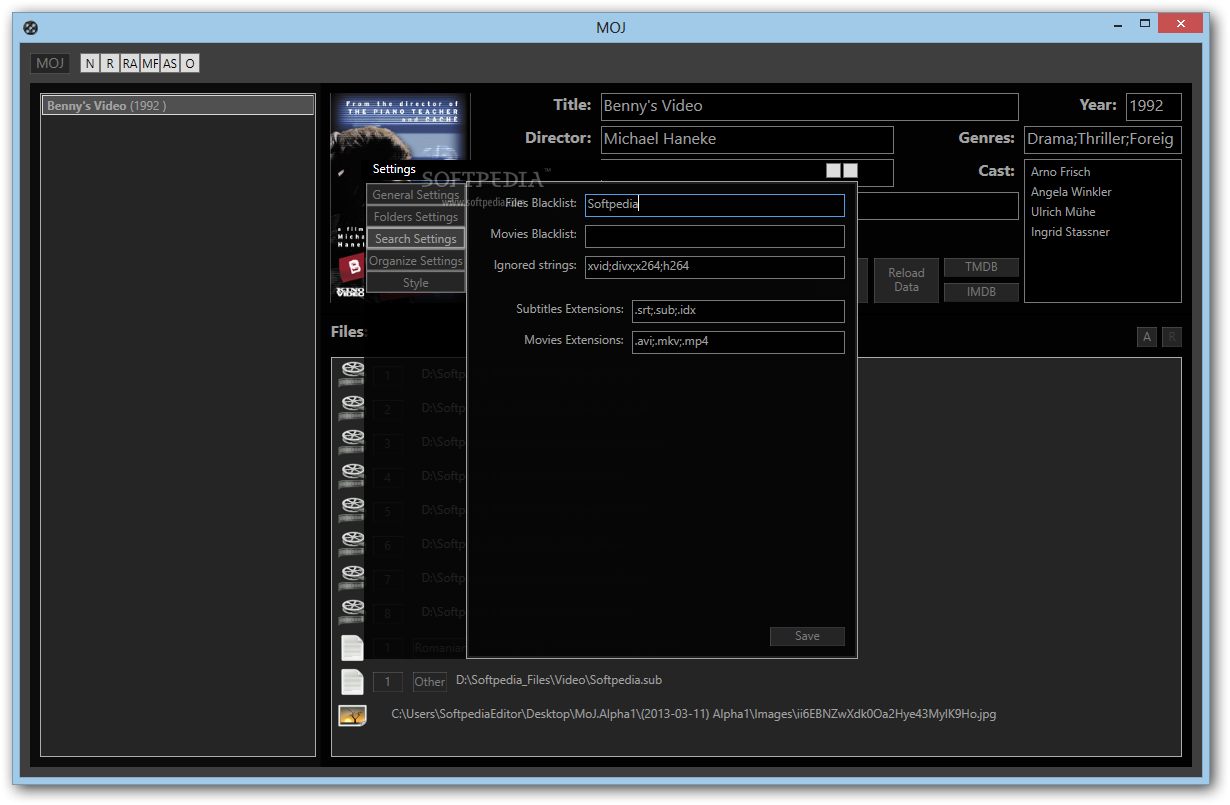
Task: Edit the Subtitles Extensions field
Action: click(738, 311)
